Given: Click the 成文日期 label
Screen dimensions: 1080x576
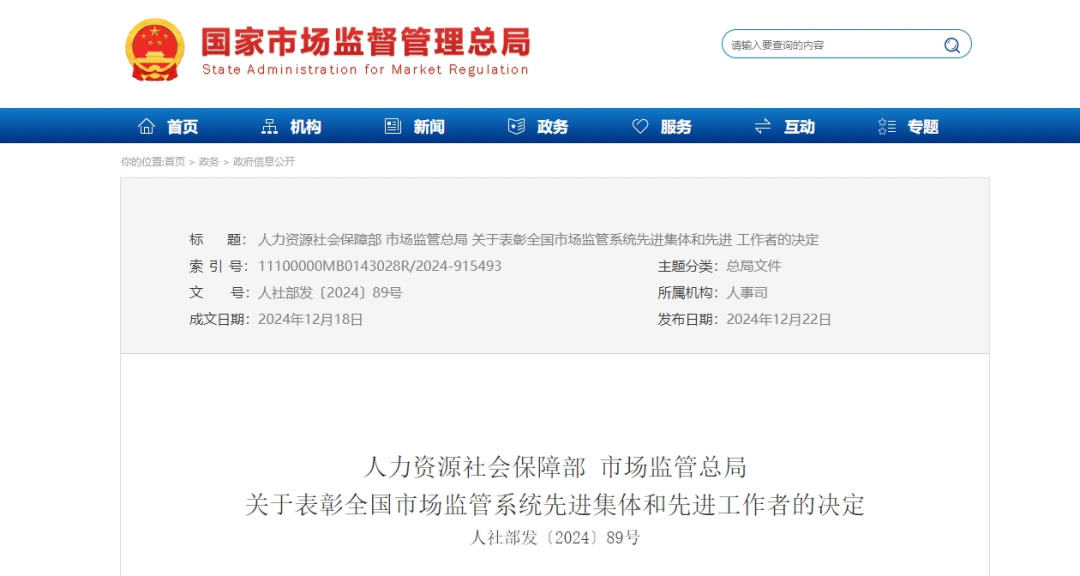Looking at the screenshot, I should point(218,320).
